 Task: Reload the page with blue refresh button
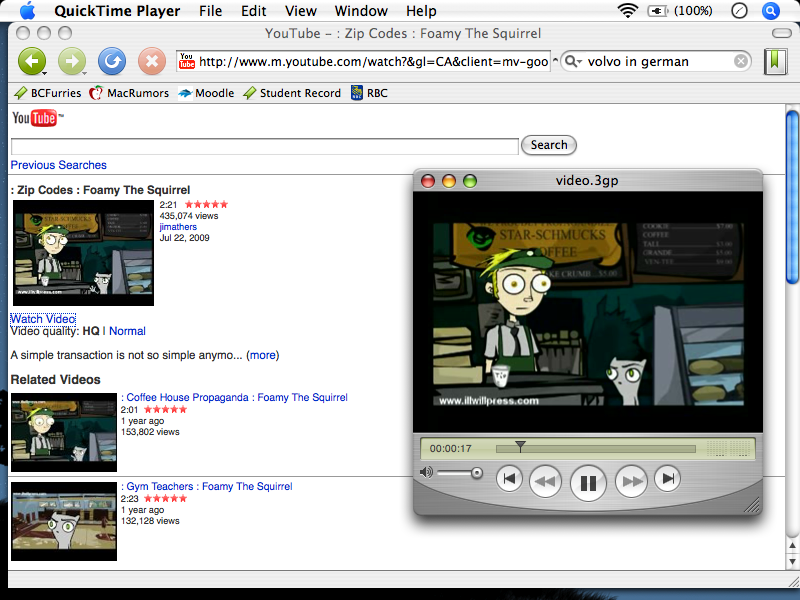pos(112,62)
